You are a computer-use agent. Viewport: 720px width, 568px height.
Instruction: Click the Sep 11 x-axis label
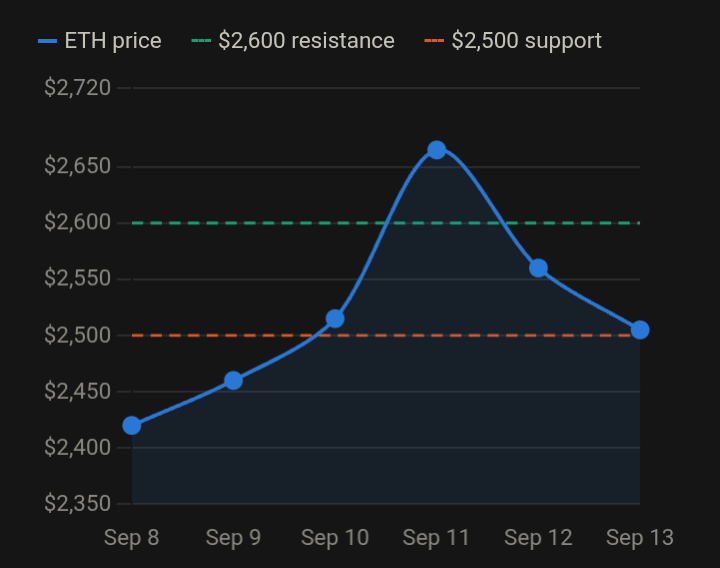[436, 538]
